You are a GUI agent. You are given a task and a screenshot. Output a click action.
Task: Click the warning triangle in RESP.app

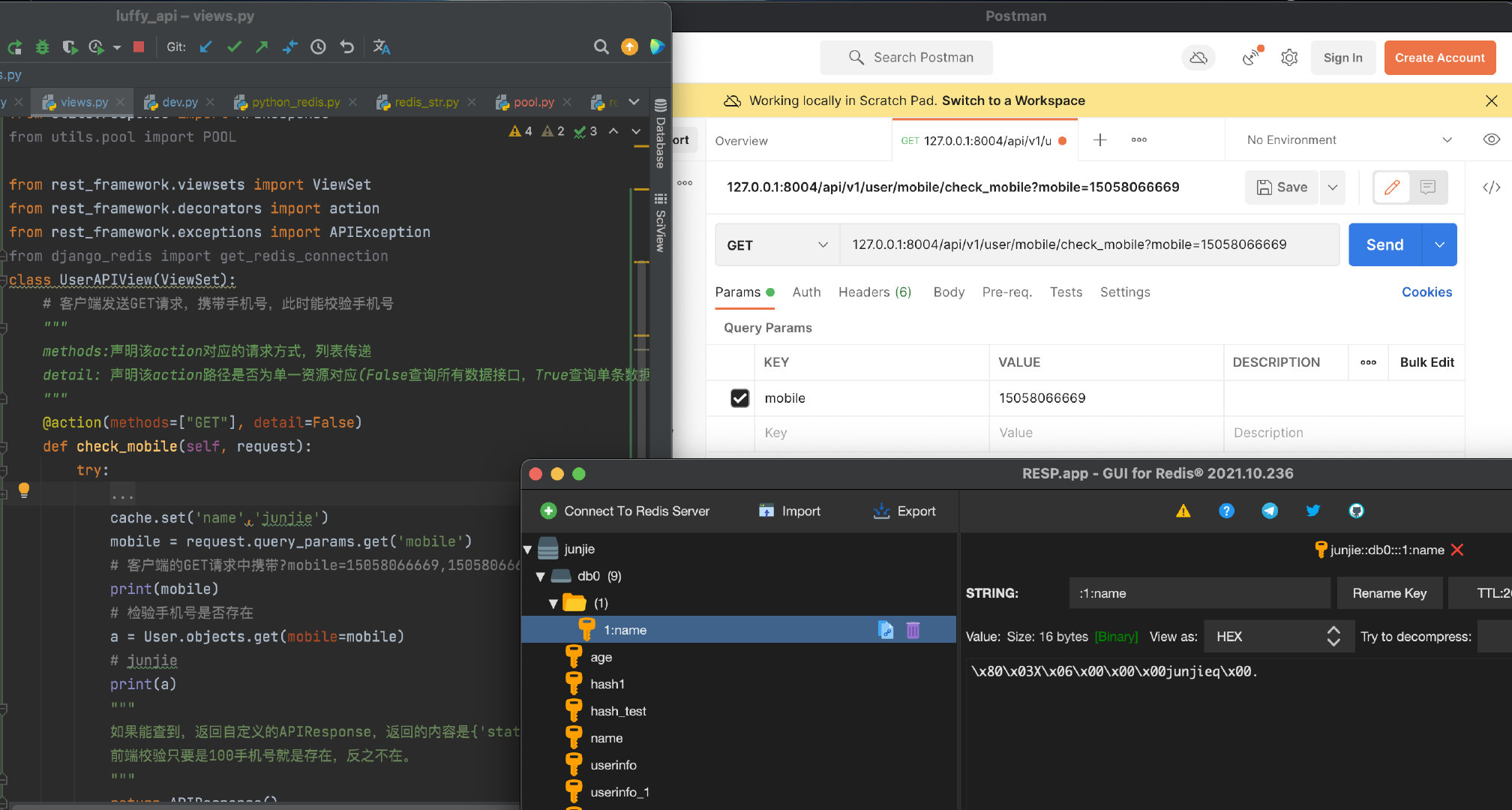pos(1183,511)
